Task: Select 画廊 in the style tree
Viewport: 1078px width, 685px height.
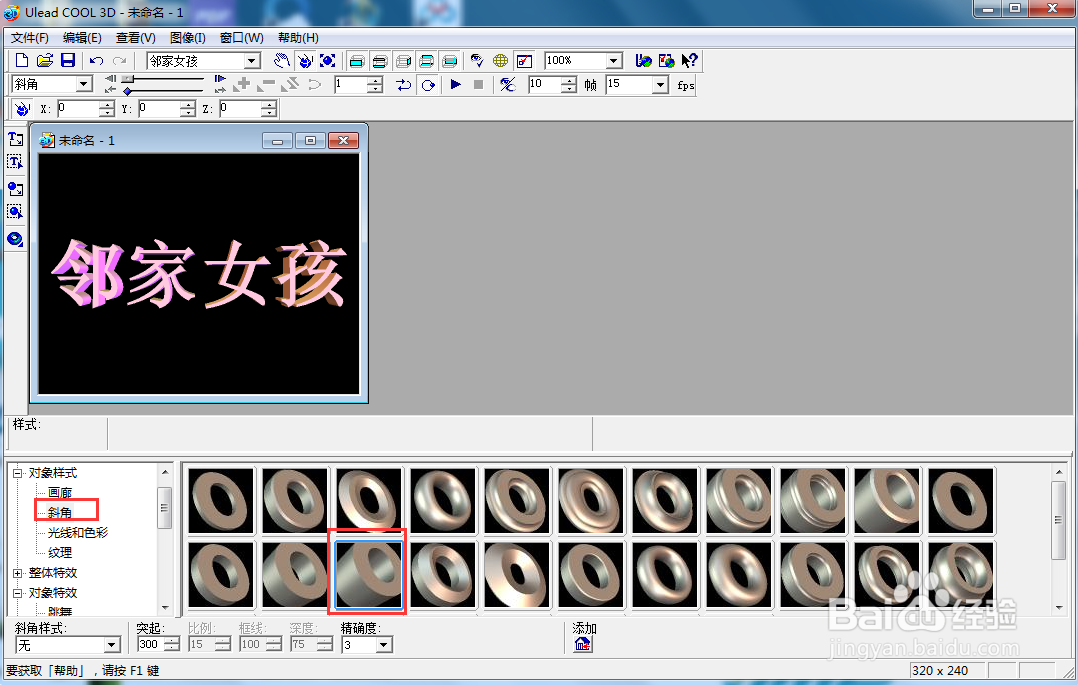Action: [60, 492]
